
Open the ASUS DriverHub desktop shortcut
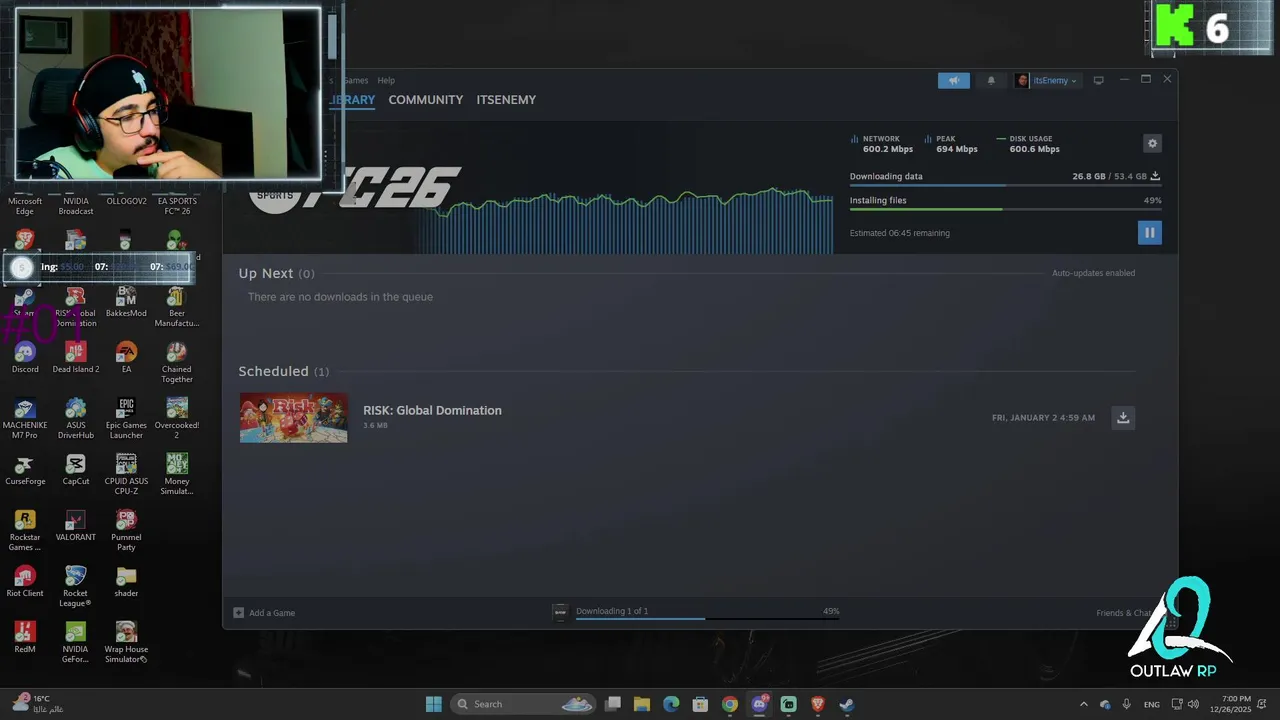76,418
